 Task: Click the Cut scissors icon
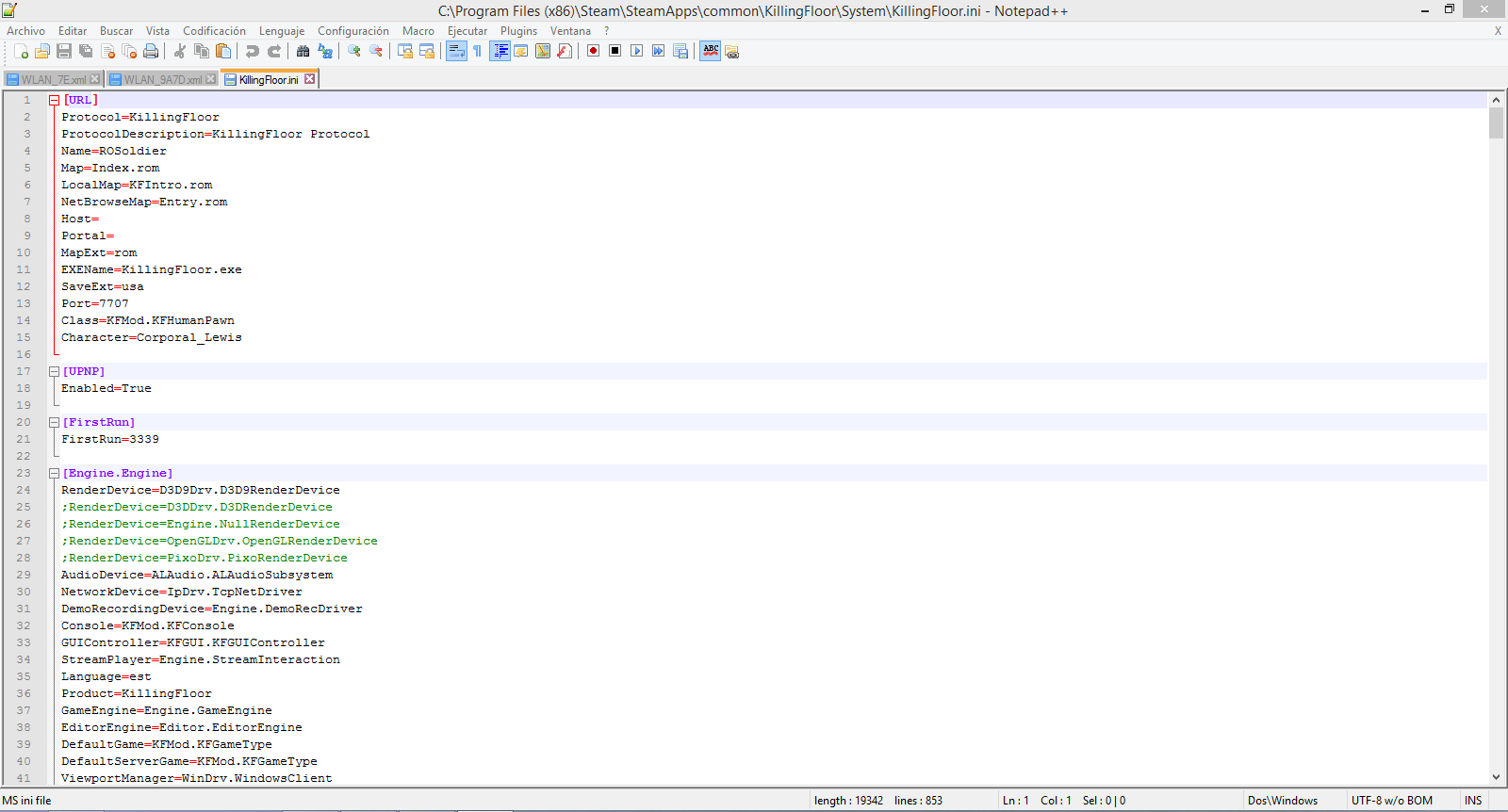point(179,51)
